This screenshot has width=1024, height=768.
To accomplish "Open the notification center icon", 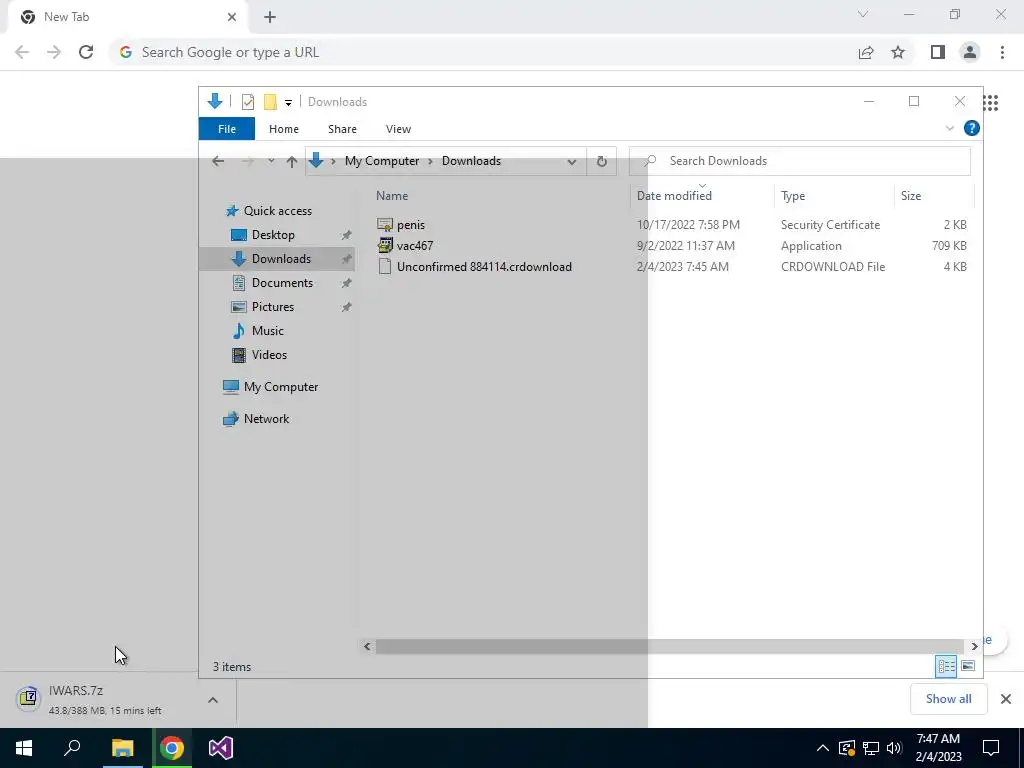I will [991, 748].
